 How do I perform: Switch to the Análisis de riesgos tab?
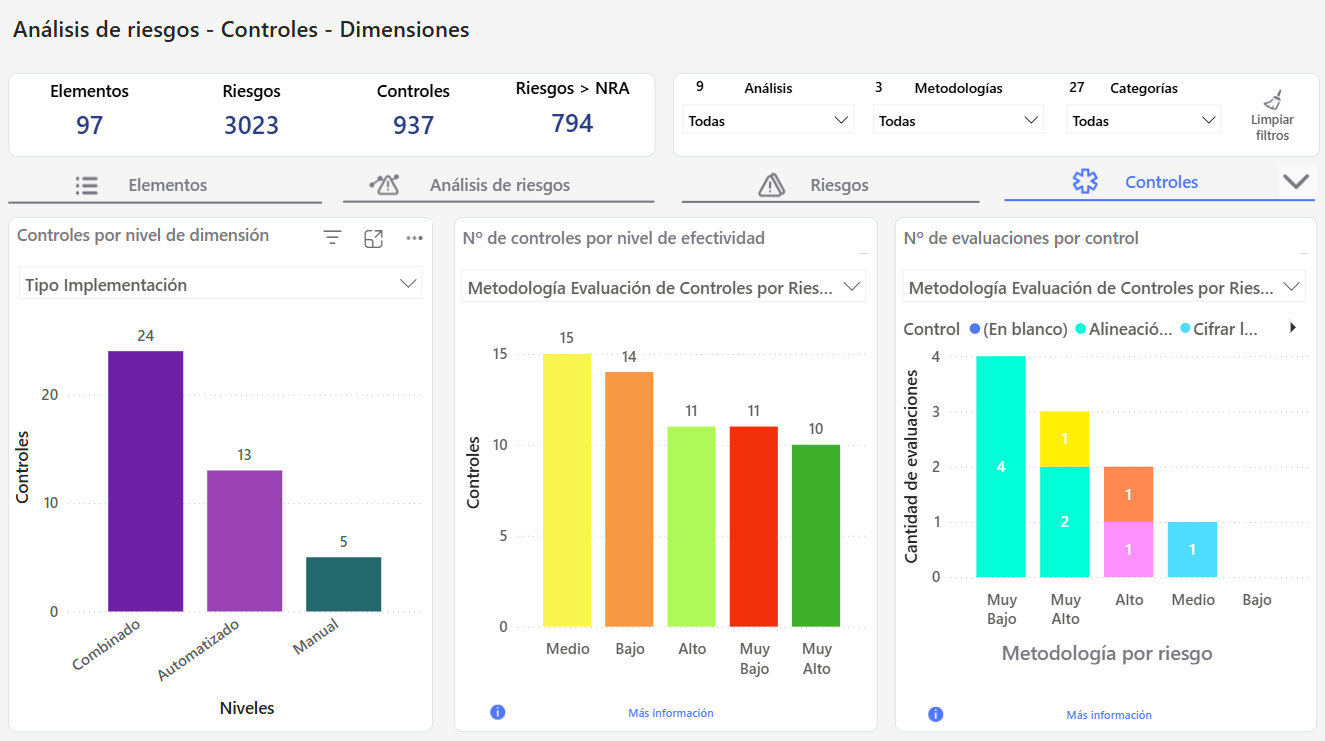click(x=499, y=185)
